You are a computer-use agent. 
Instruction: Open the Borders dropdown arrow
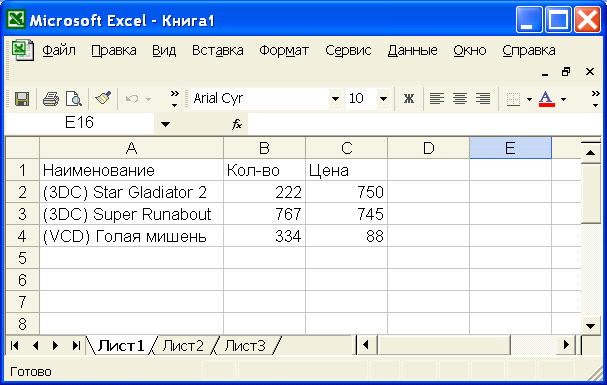529,99
